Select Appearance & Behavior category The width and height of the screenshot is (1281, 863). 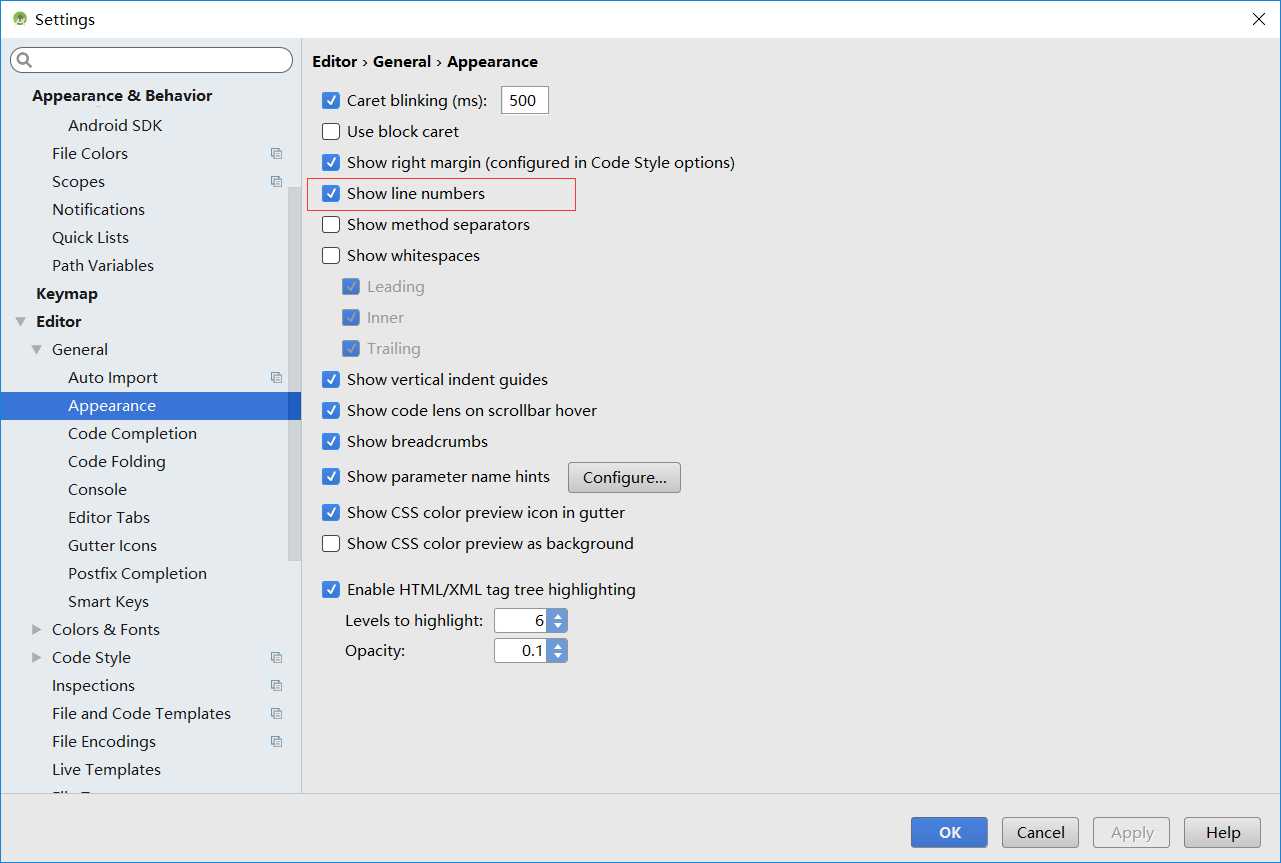pos(122,96)
